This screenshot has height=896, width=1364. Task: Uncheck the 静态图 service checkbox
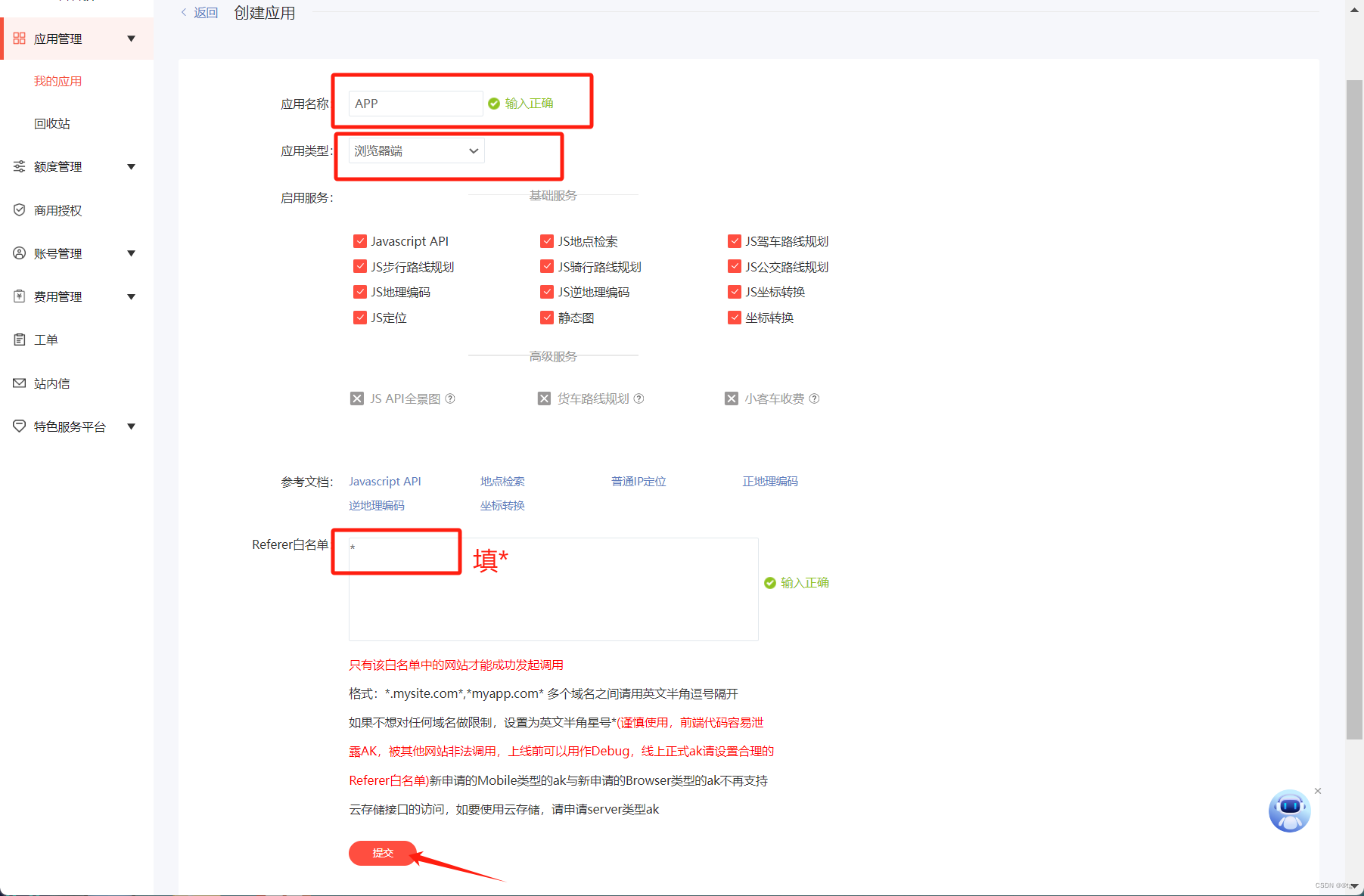click(547, 318)
